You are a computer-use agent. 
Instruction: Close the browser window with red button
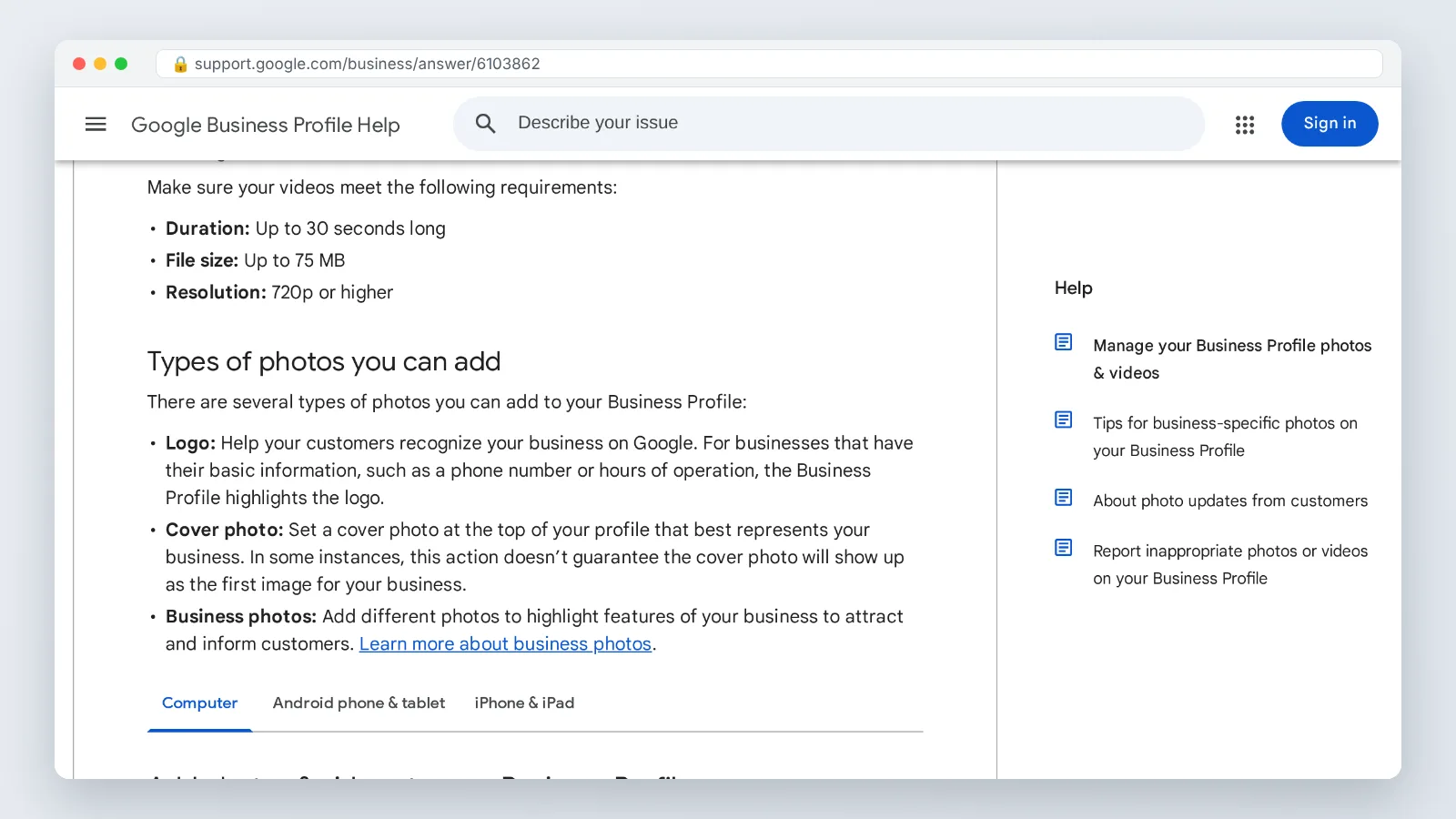click(79, 64)
